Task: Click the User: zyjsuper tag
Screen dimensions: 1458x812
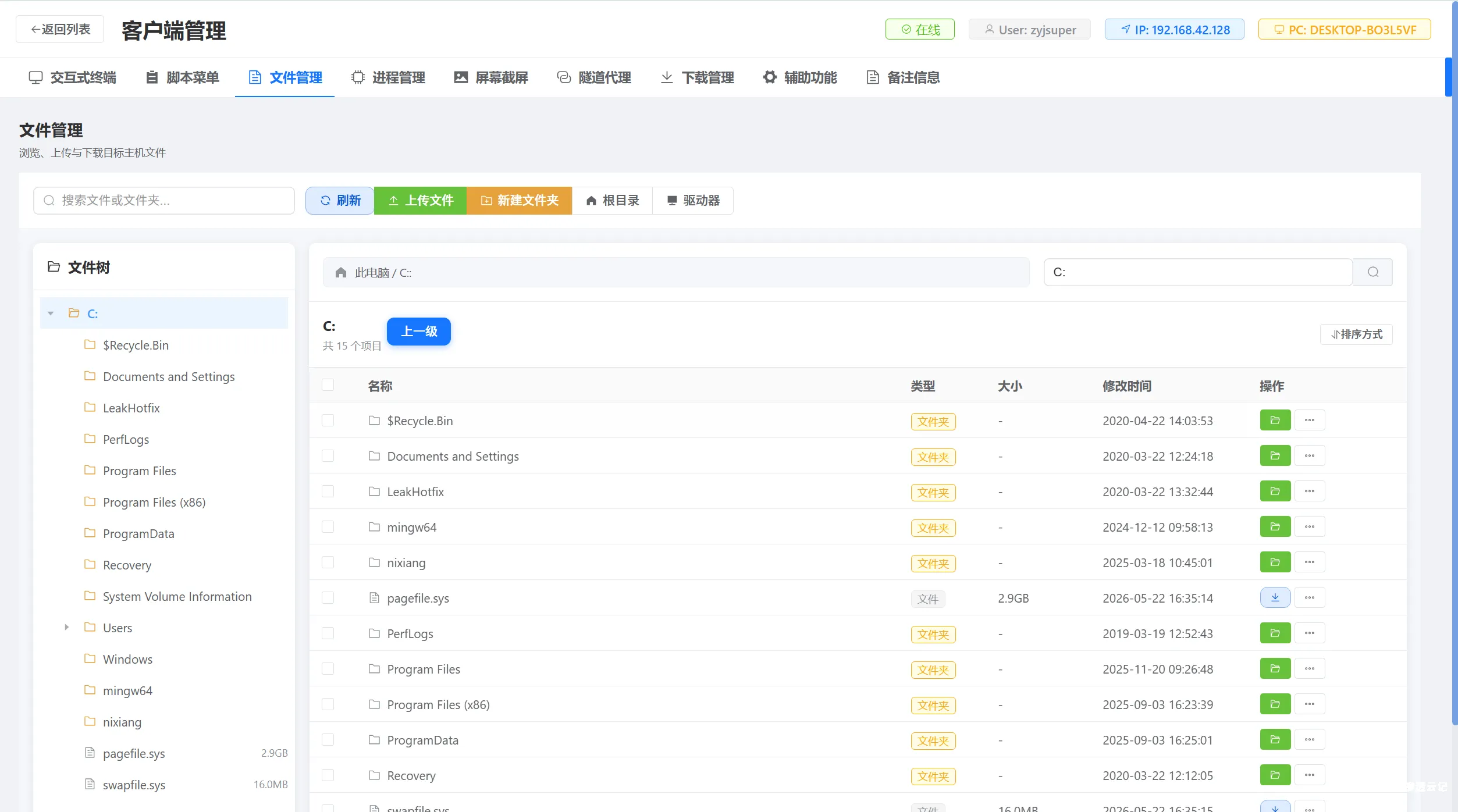Action: point(1029,30)
